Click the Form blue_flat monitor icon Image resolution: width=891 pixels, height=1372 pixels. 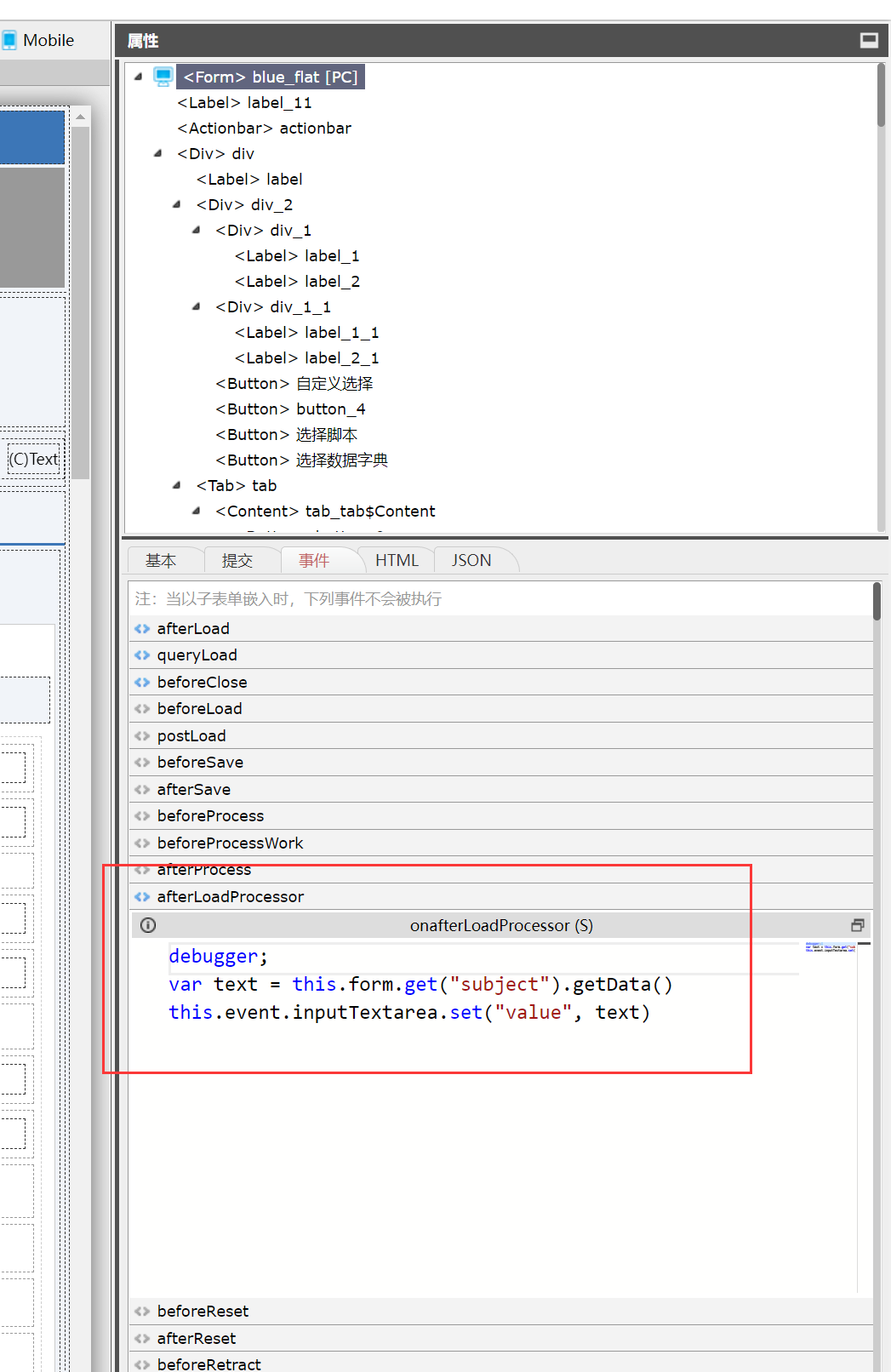click(x=163, y=77)
